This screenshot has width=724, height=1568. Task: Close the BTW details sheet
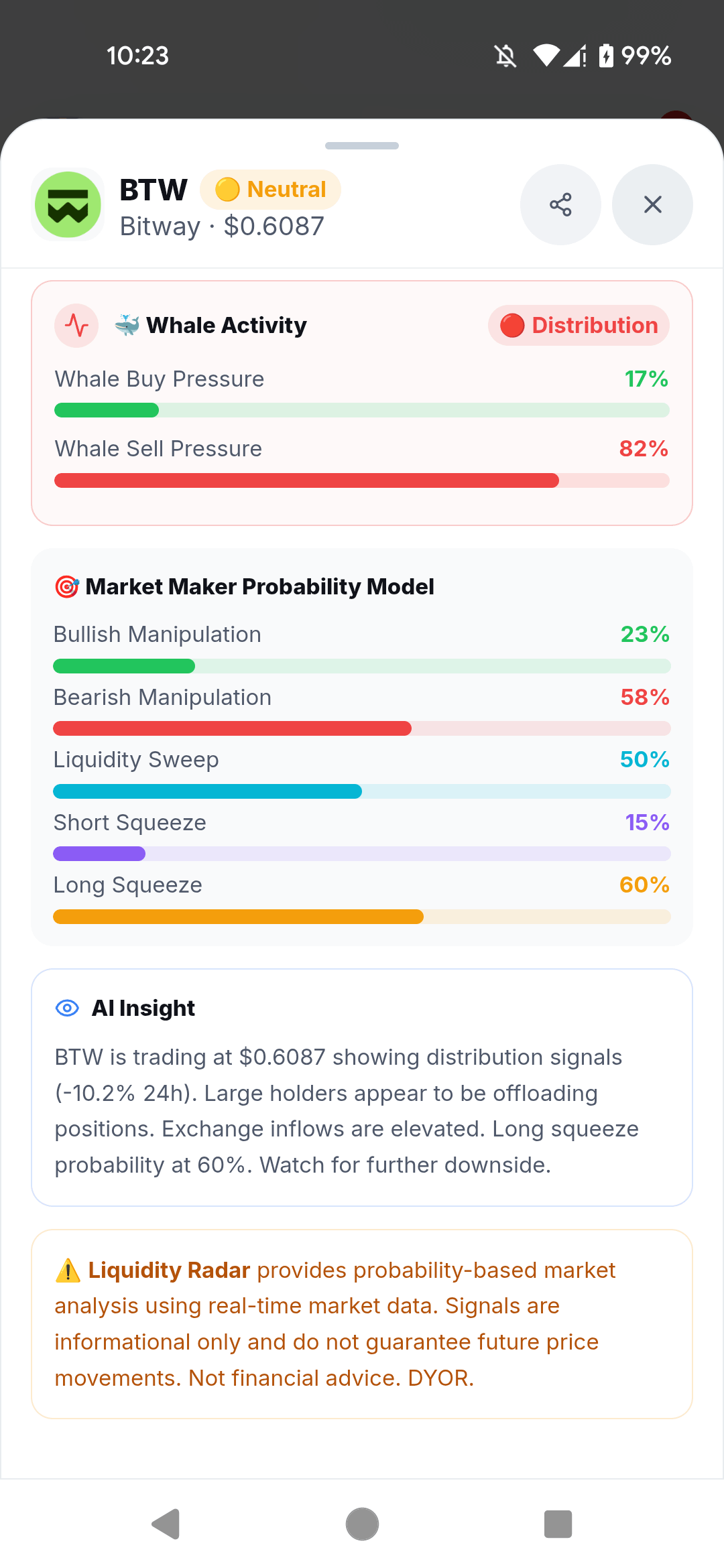[x=652, y=204]
